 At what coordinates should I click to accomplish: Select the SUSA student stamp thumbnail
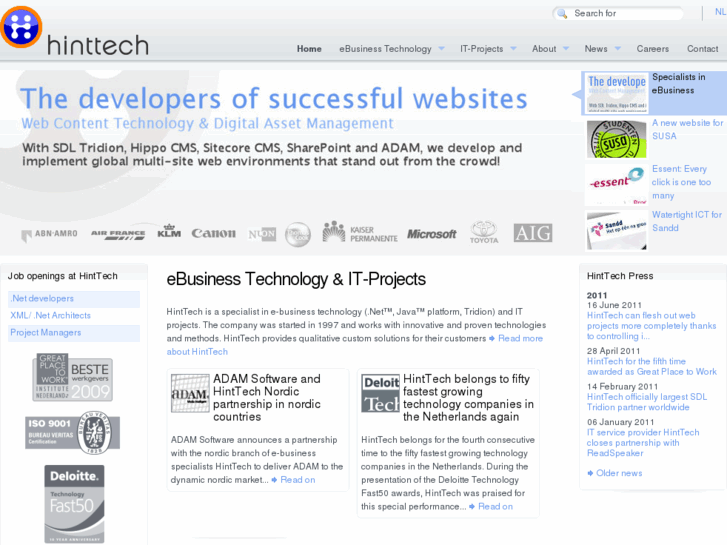pyautogui.click(x=617, y=139)
